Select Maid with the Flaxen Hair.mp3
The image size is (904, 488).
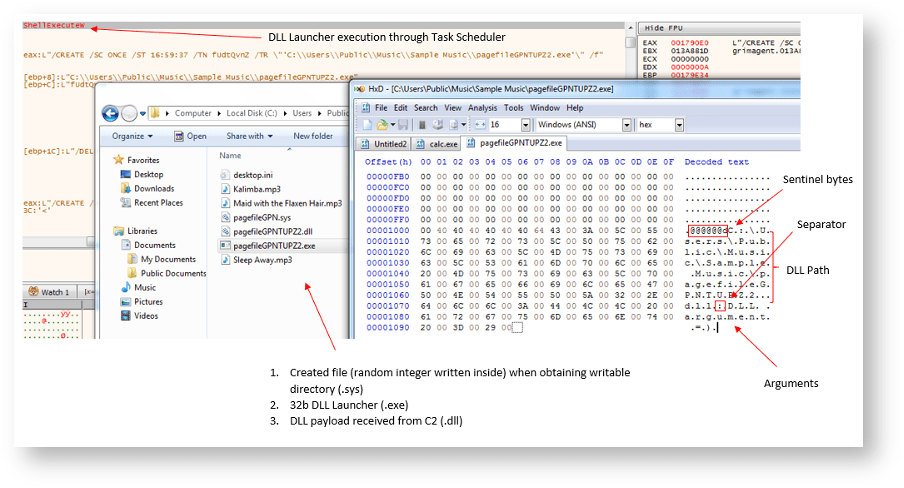(282, 203)
